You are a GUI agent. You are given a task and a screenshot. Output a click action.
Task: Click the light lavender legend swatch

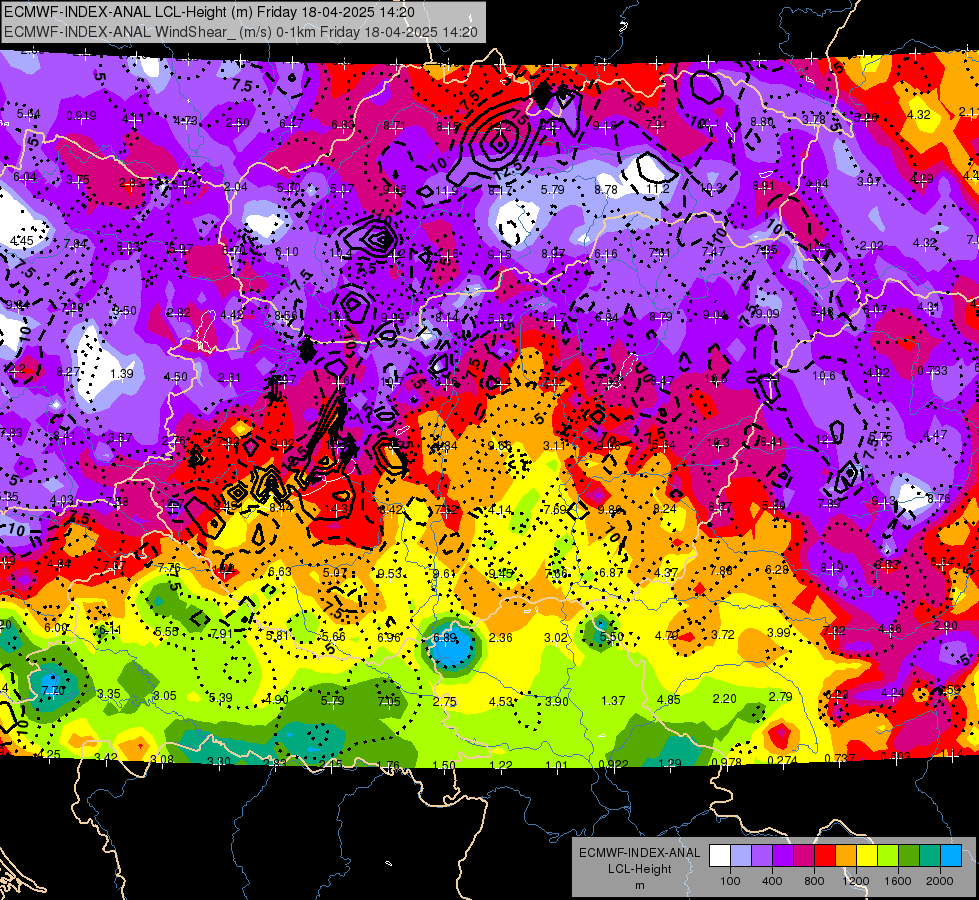click(x=741, y=856)
